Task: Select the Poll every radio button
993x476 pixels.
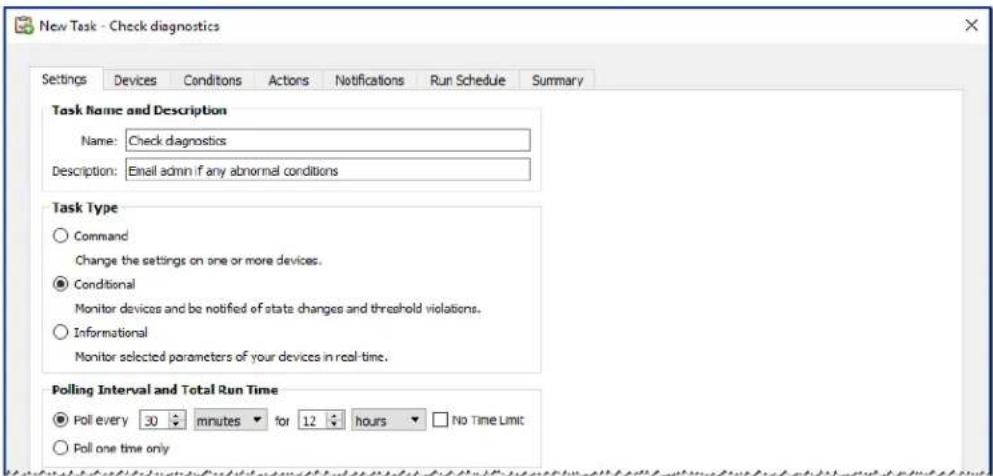Action: [x=60, y=419]
